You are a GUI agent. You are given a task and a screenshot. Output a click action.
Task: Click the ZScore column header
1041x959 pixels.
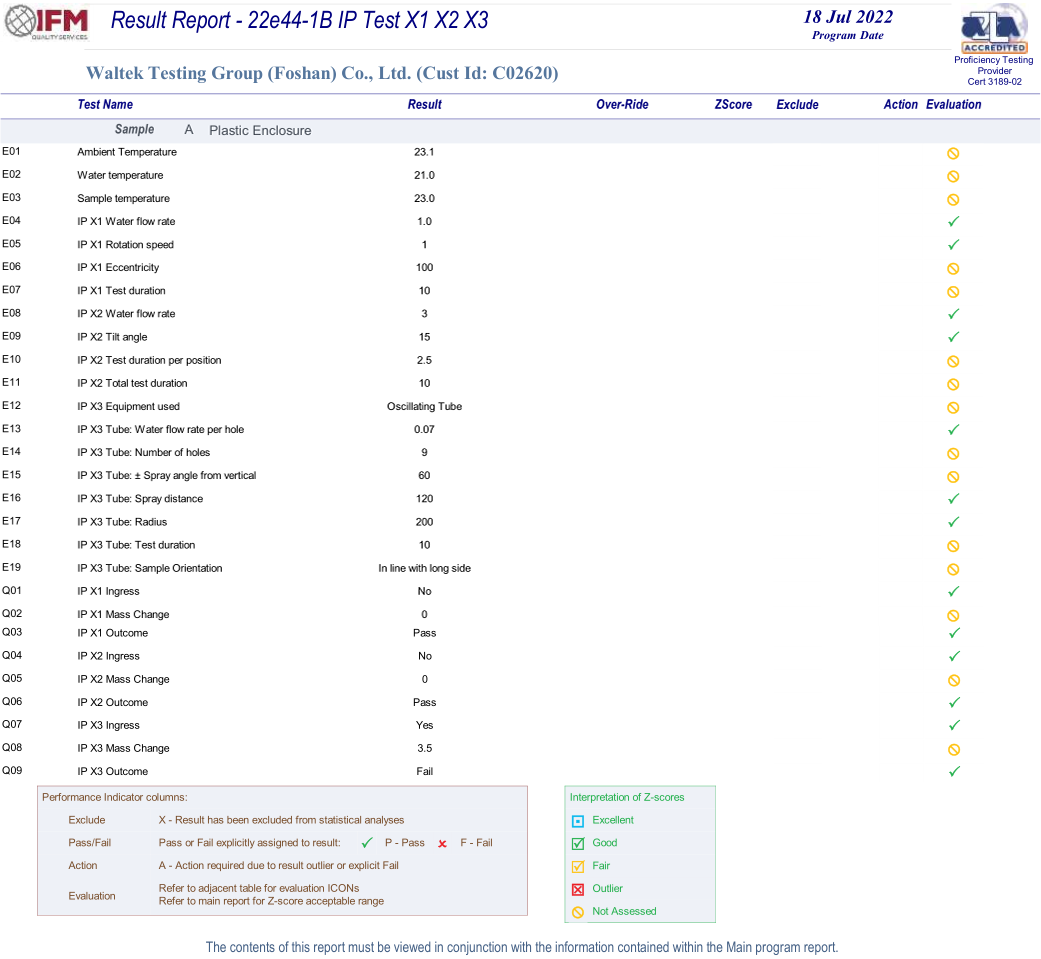point(733,105)
